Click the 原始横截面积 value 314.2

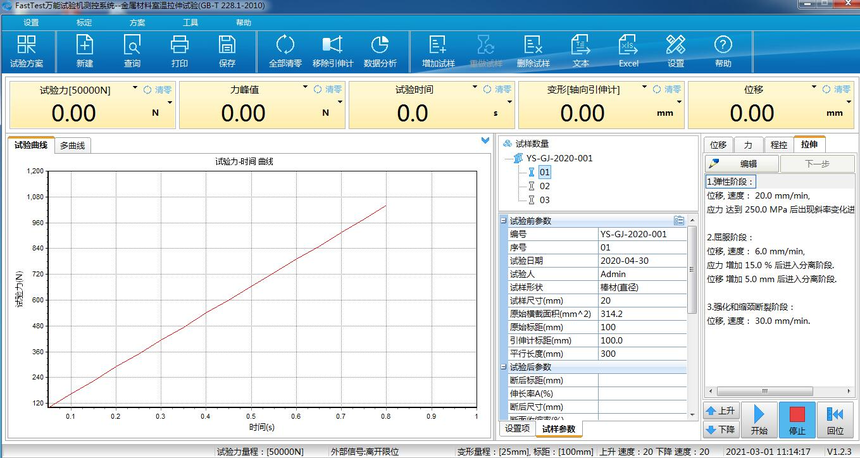point(642,314)
